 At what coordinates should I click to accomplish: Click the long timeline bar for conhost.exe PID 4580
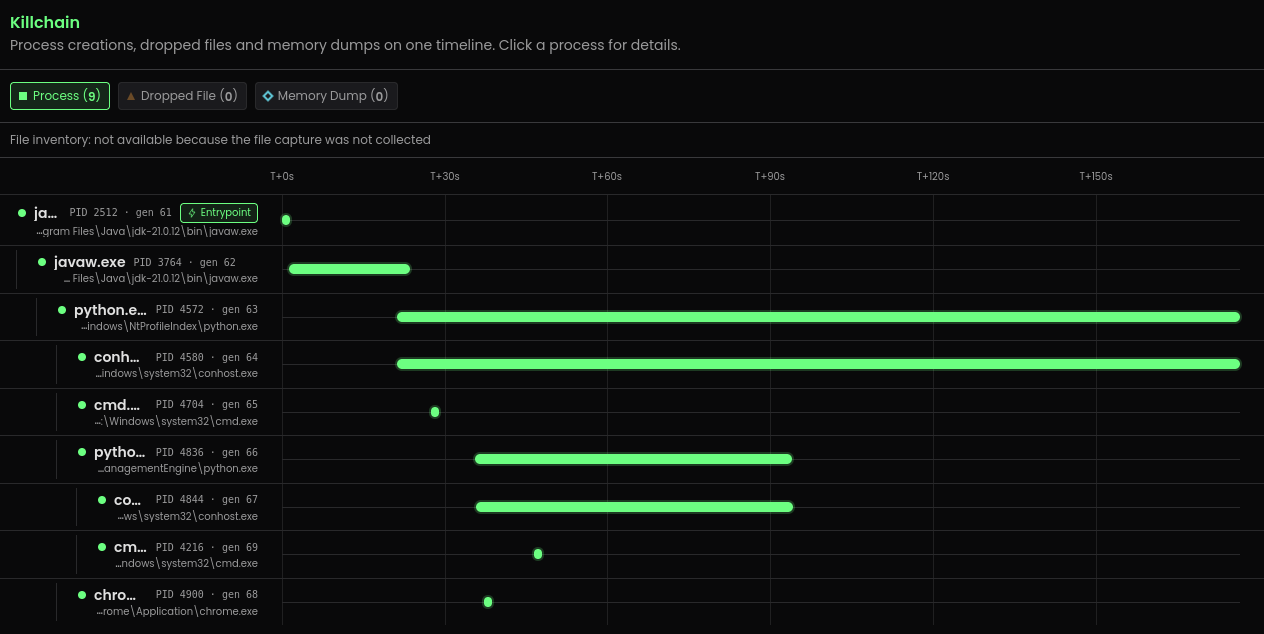tap(818, 364)
